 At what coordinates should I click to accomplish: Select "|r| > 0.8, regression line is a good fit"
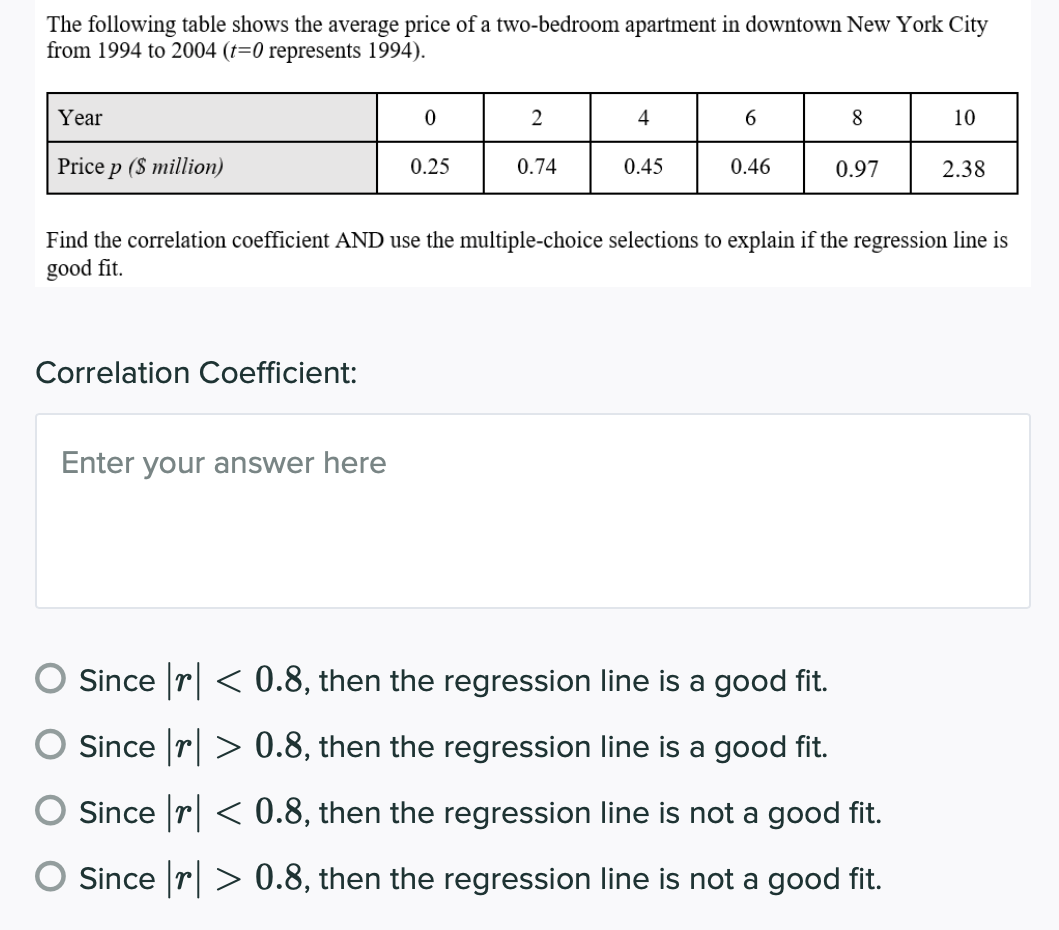coord(52,747)
